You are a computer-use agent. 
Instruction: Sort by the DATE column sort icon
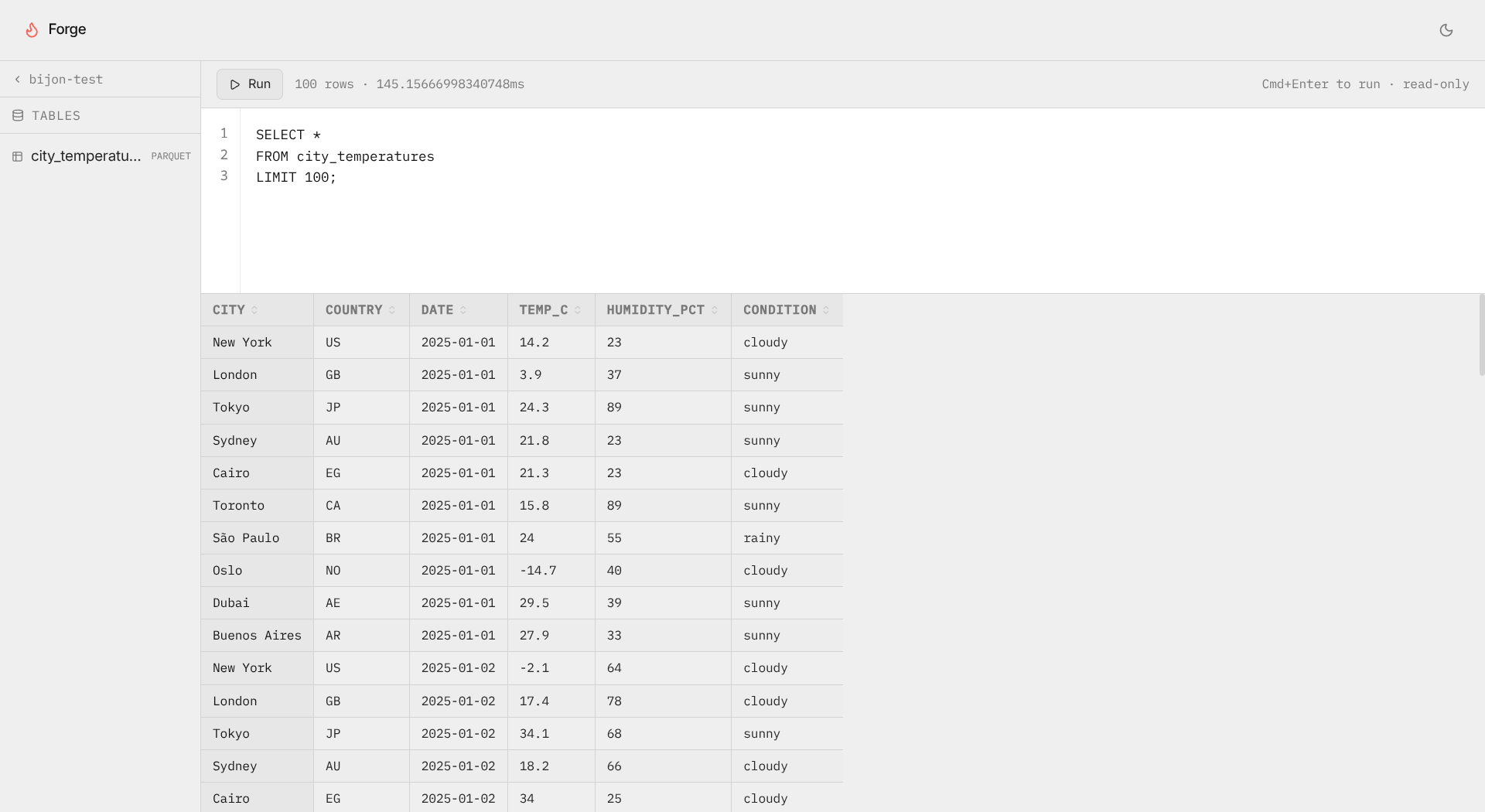pyautogui.click(x=463, y=310)
